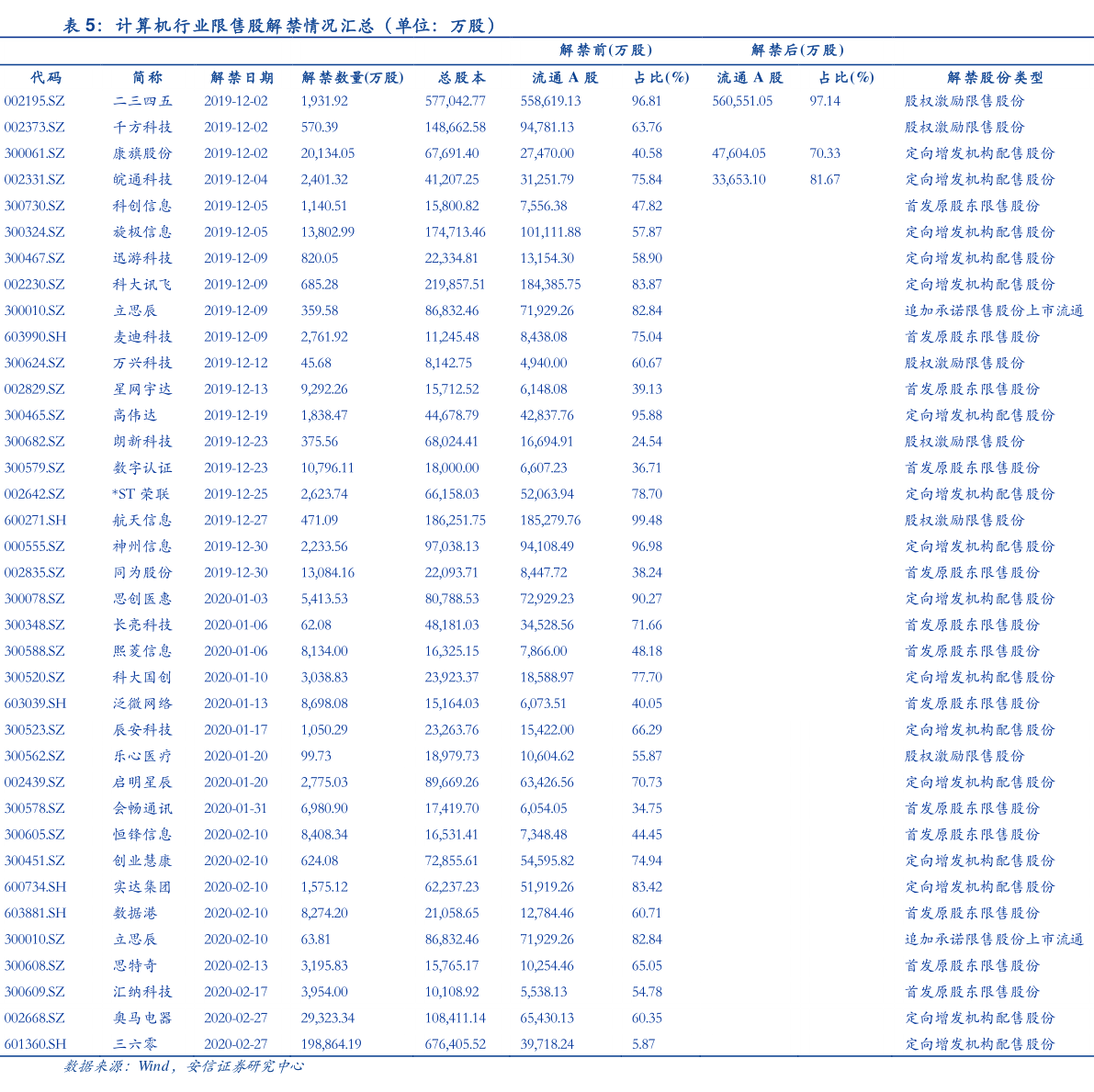Click the company name '星网宇达'
Image resolution: width=1094 pixels, height=1092 pixels.
pos(142,389)
